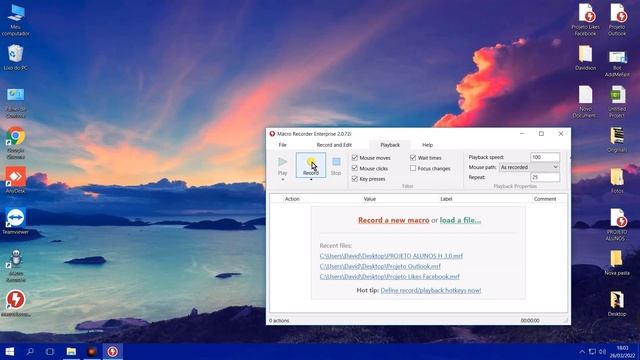The width and height of the screenshot is (640, 360).
Task: Click Macro Recorder taskbar icon
Action: point(113,351)
